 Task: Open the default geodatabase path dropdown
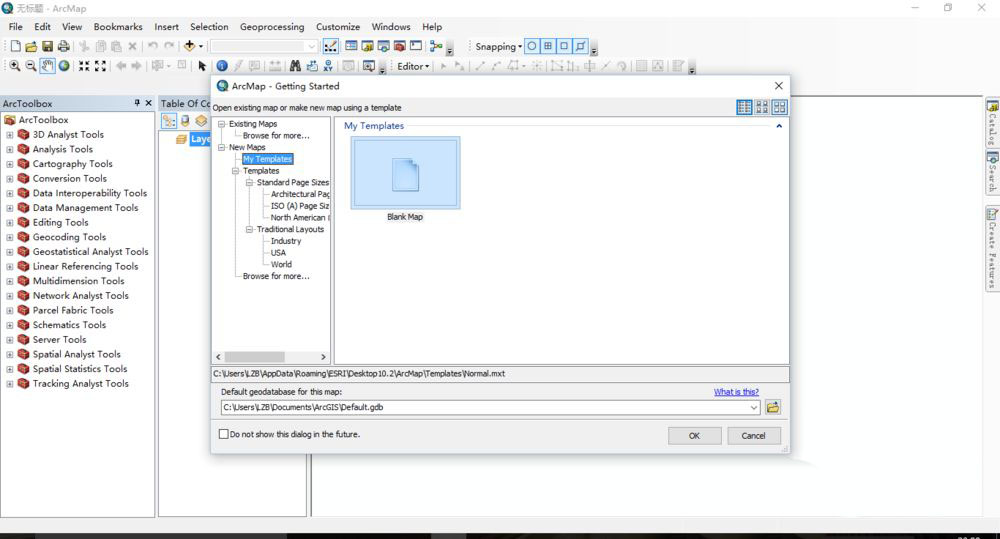(754, 407)
